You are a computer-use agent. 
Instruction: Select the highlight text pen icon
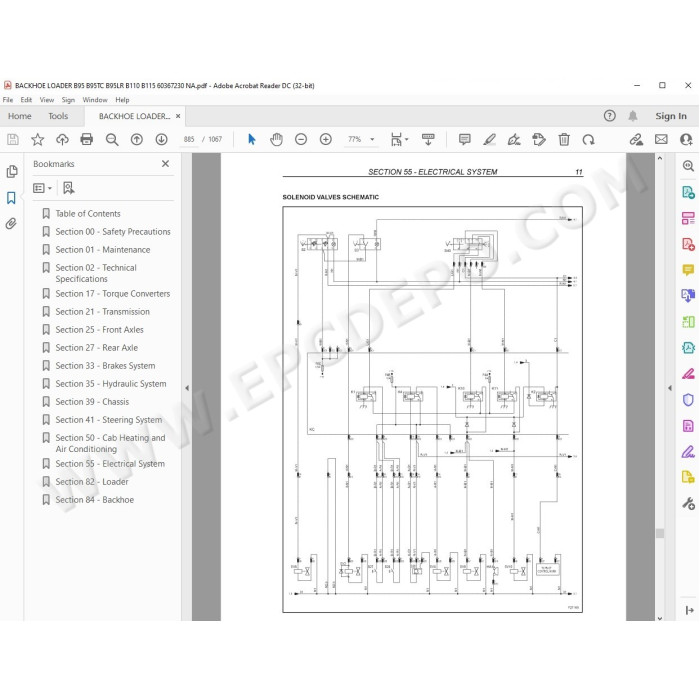[489, 140]
